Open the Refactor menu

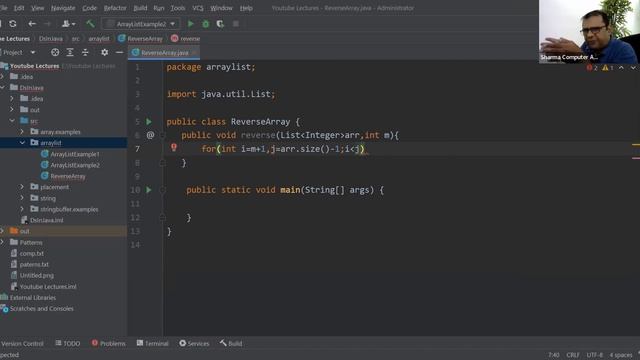pyautogui.click(x=115, y=8)
